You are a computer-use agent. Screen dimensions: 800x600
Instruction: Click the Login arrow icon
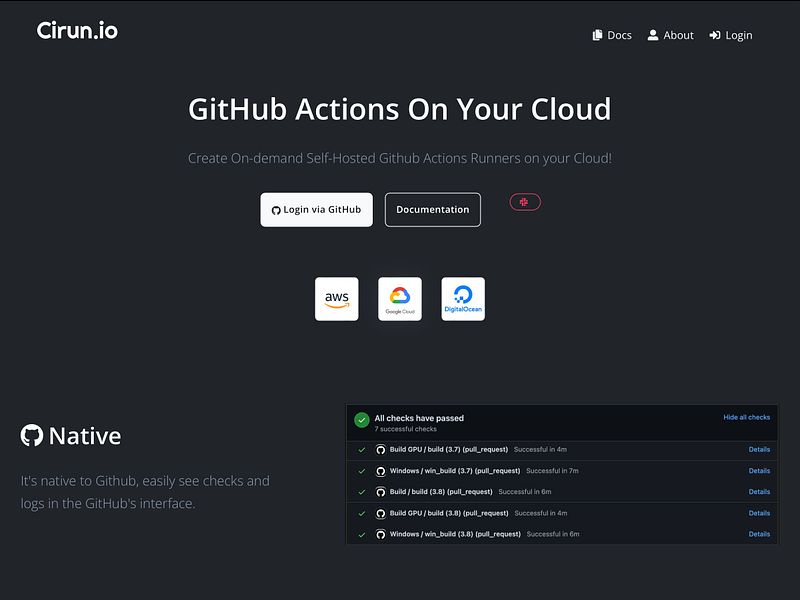(715, 35)
